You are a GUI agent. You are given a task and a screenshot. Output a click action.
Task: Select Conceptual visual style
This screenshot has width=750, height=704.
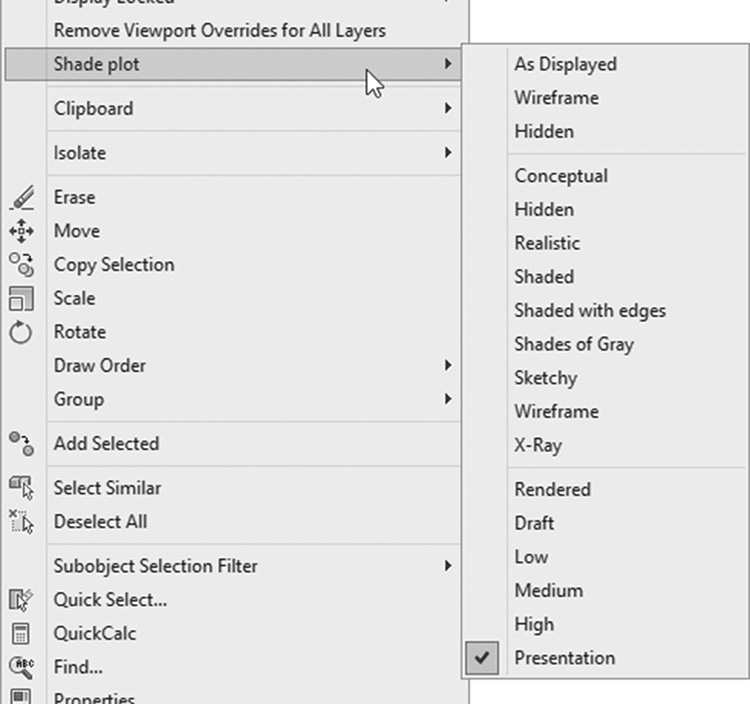click(605, 176)
